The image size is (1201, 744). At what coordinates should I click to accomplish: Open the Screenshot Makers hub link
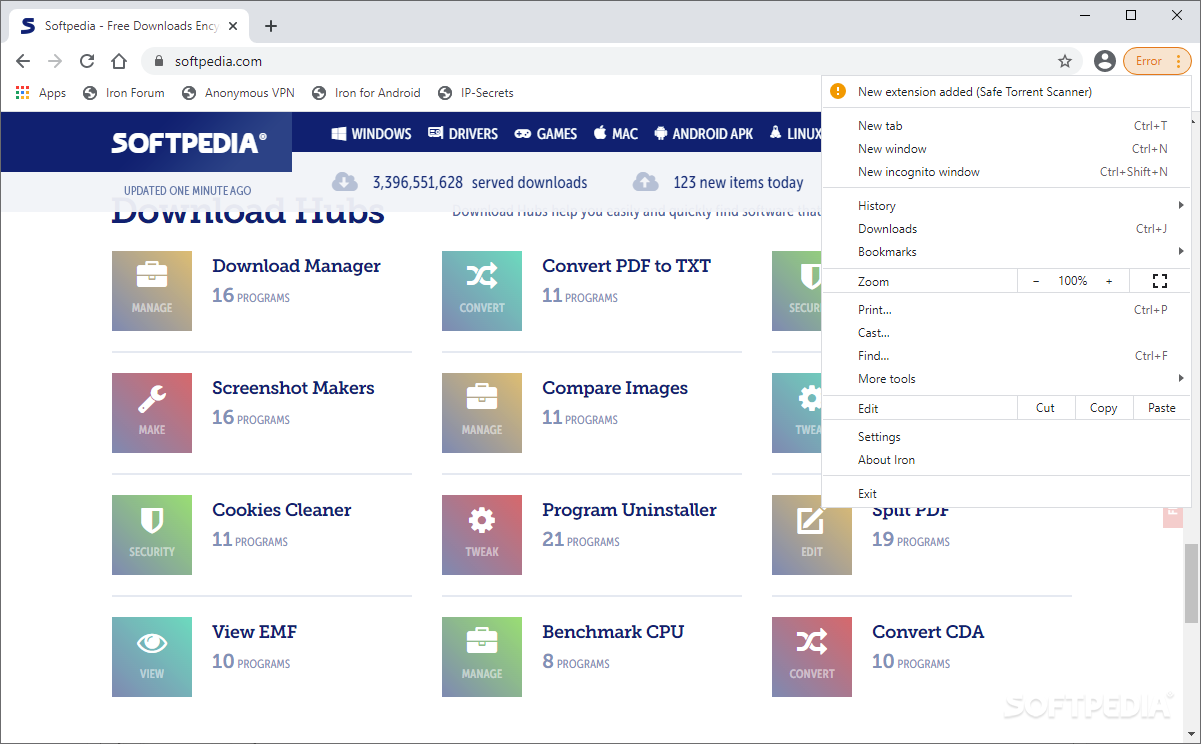click(293, 388)
